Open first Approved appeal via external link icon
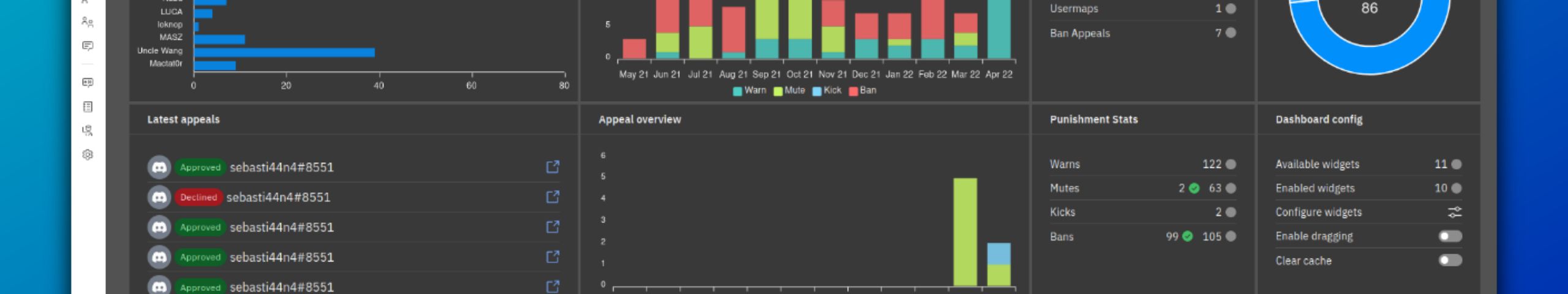This screenshot has width=1568, height=294. tap(552, 167)
